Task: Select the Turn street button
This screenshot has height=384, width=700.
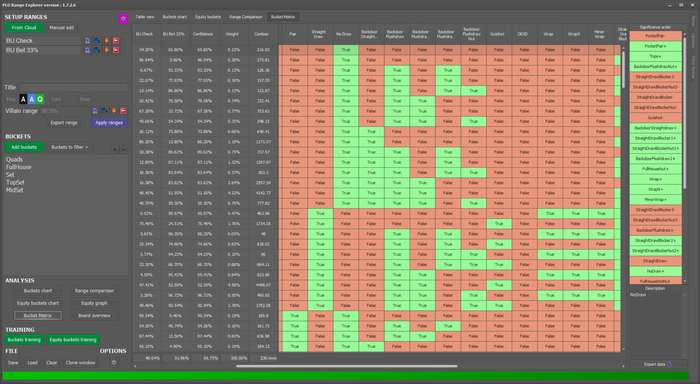Action: click(x=56, y=99)
